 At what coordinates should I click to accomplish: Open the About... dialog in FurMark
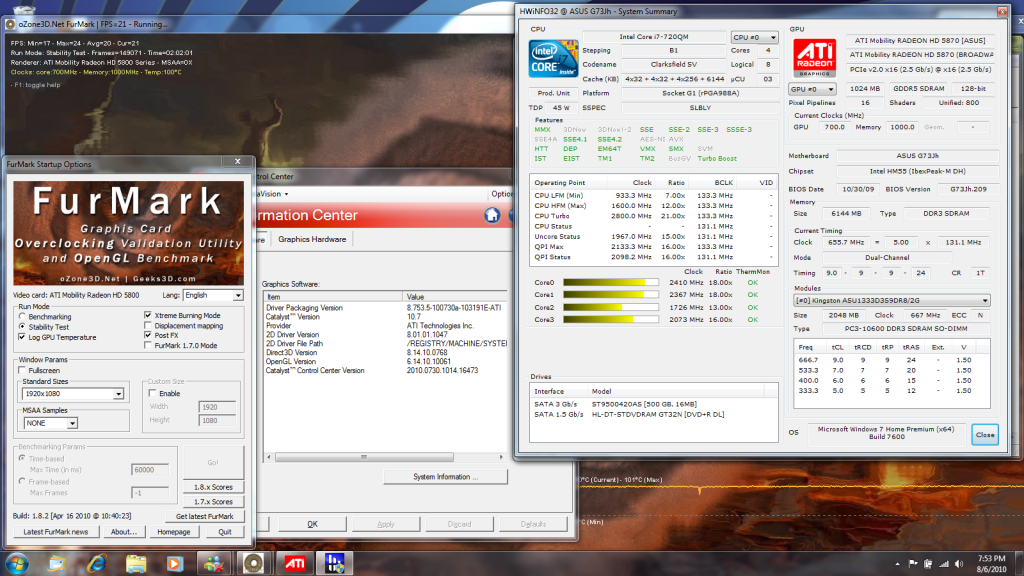[x=123, y=532]
